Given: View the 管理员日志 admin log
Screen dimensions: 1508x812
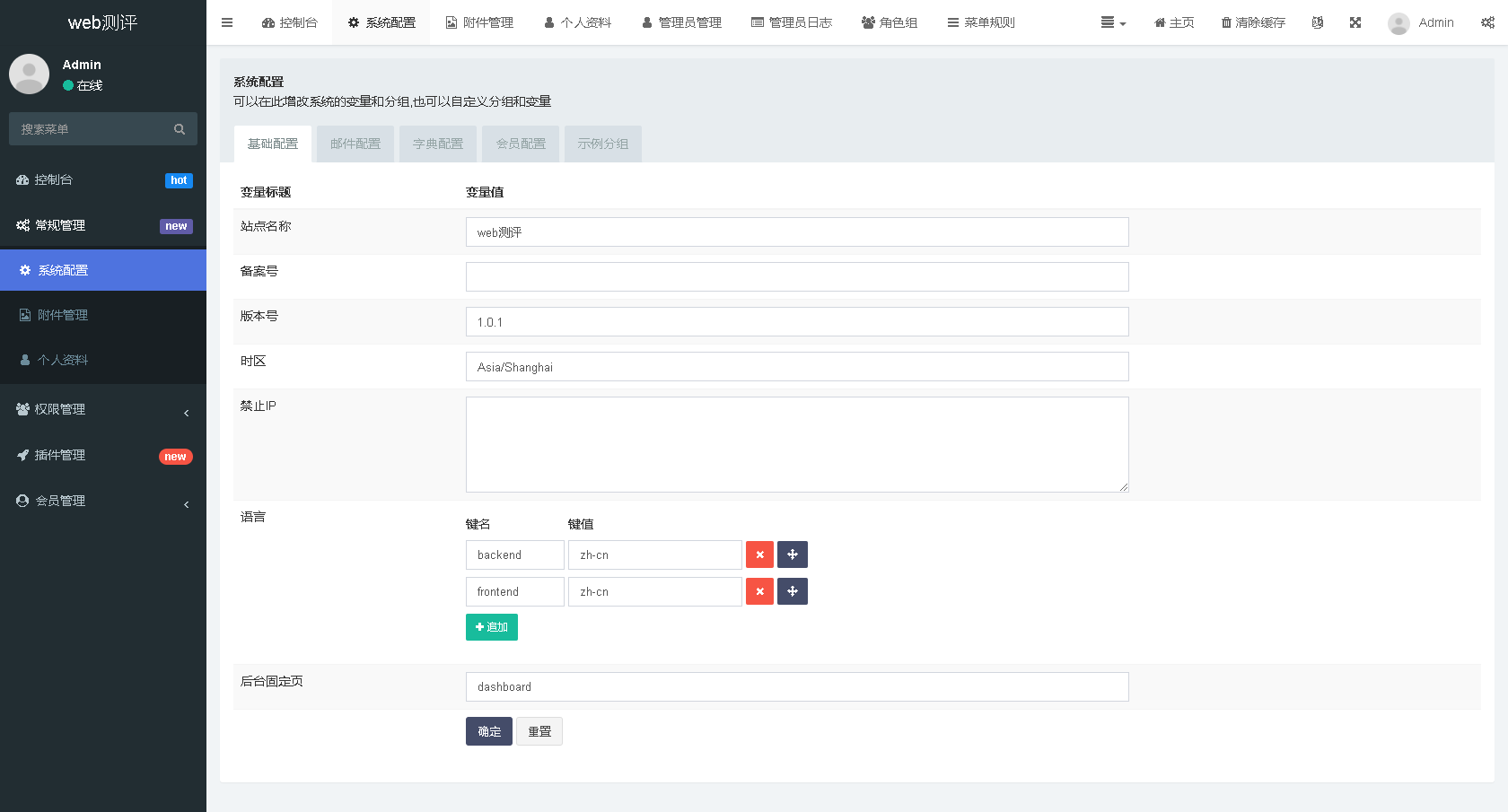Looking at the screenshot, I should tap(792, 22).
